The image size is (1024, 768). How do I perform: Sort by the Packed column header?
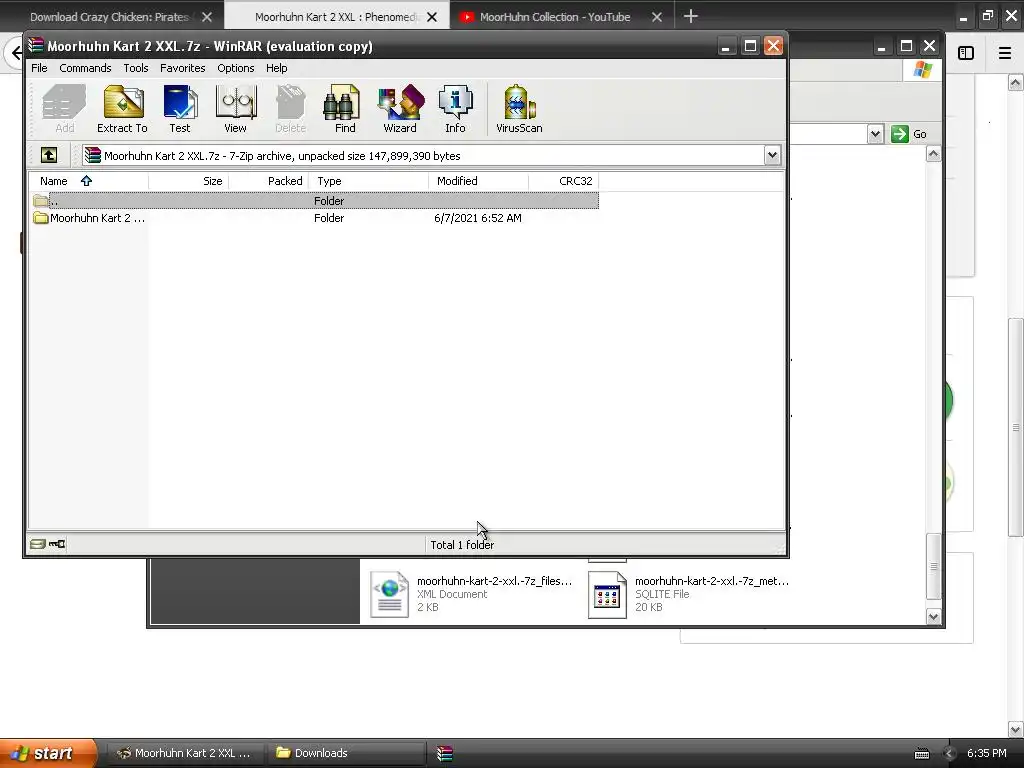coord(268,181)
